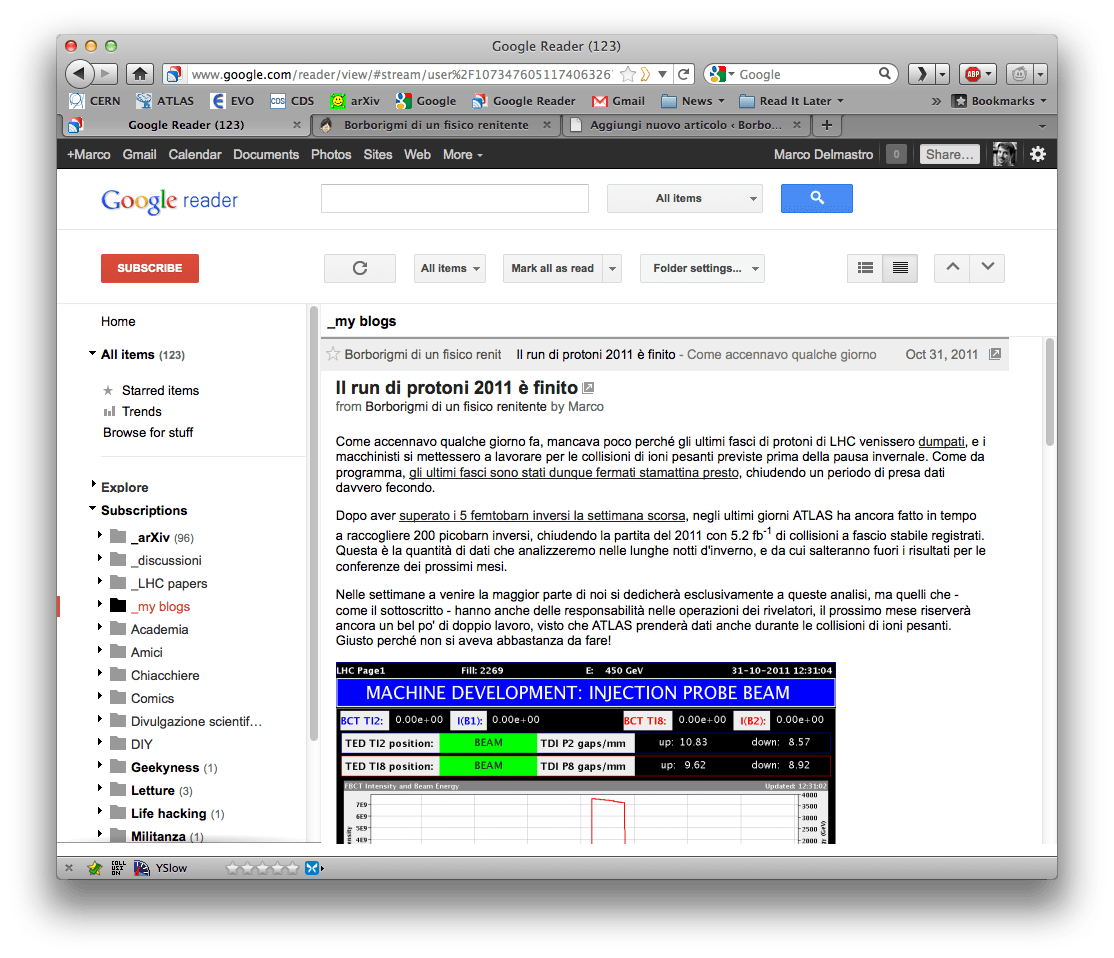
Task: Open the More menu in the Google bar
Action: click(463, 154)
